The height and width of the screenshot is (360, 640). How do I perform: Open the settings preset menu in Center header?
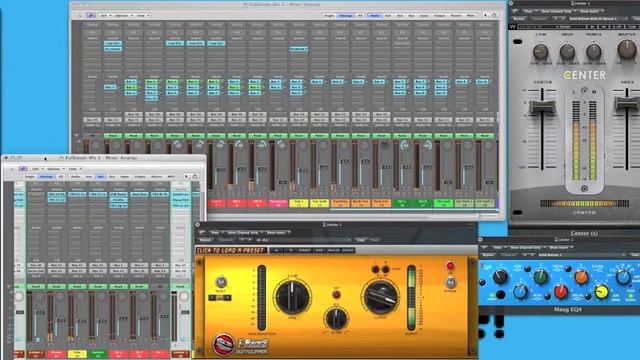(598, 19)
